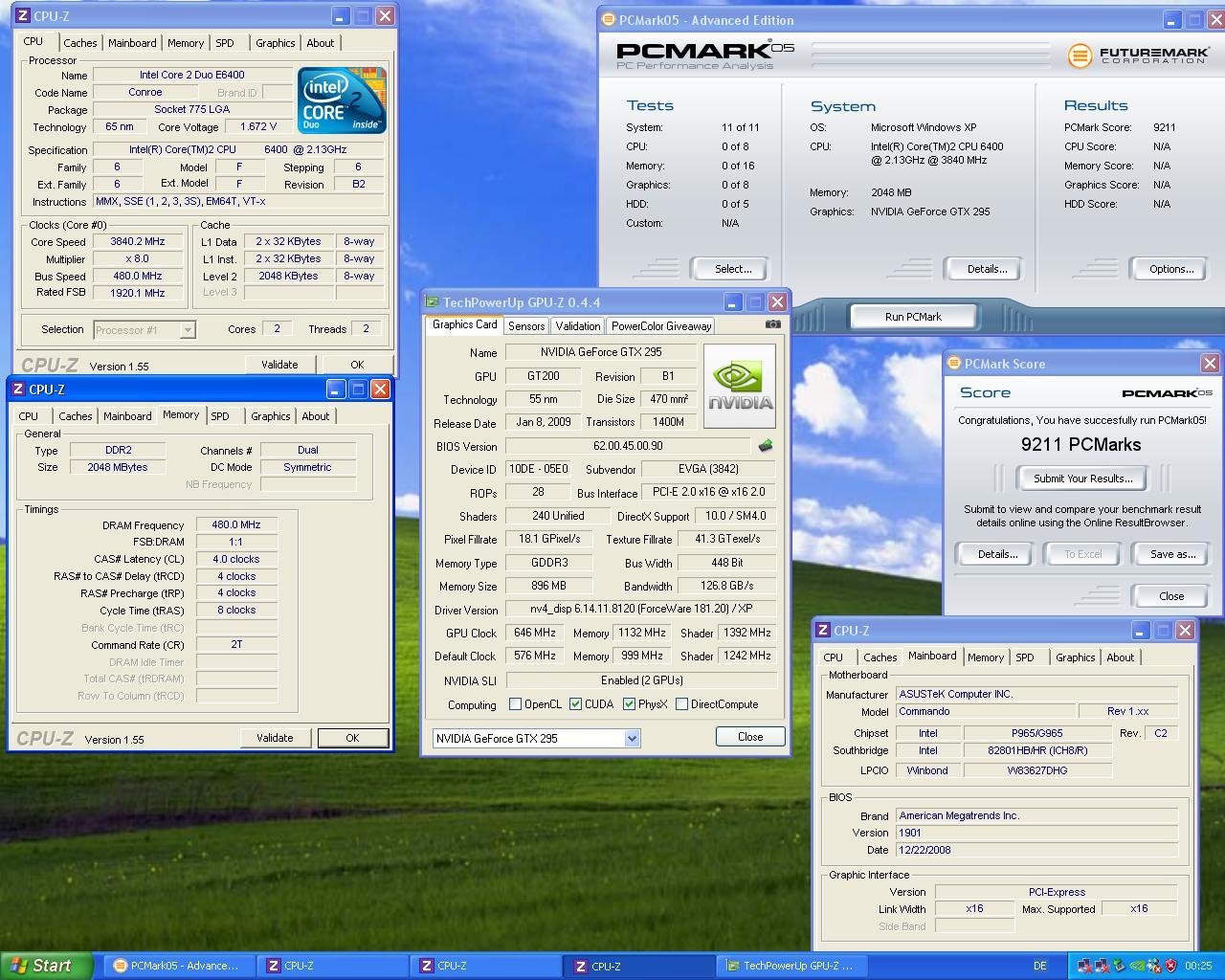Open the Windows Messenger tray icon
Image resolution: width=1225 pixels, height=980 pixels.
coord(1154,966)
